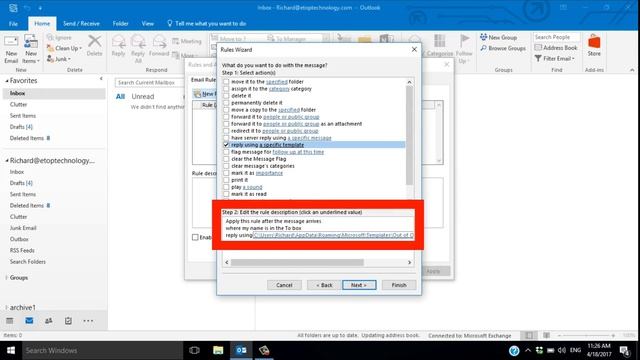Open Task View on the taskbar
Image resolution: width=640 pixels, height=360 pixels.
point(194,350)
